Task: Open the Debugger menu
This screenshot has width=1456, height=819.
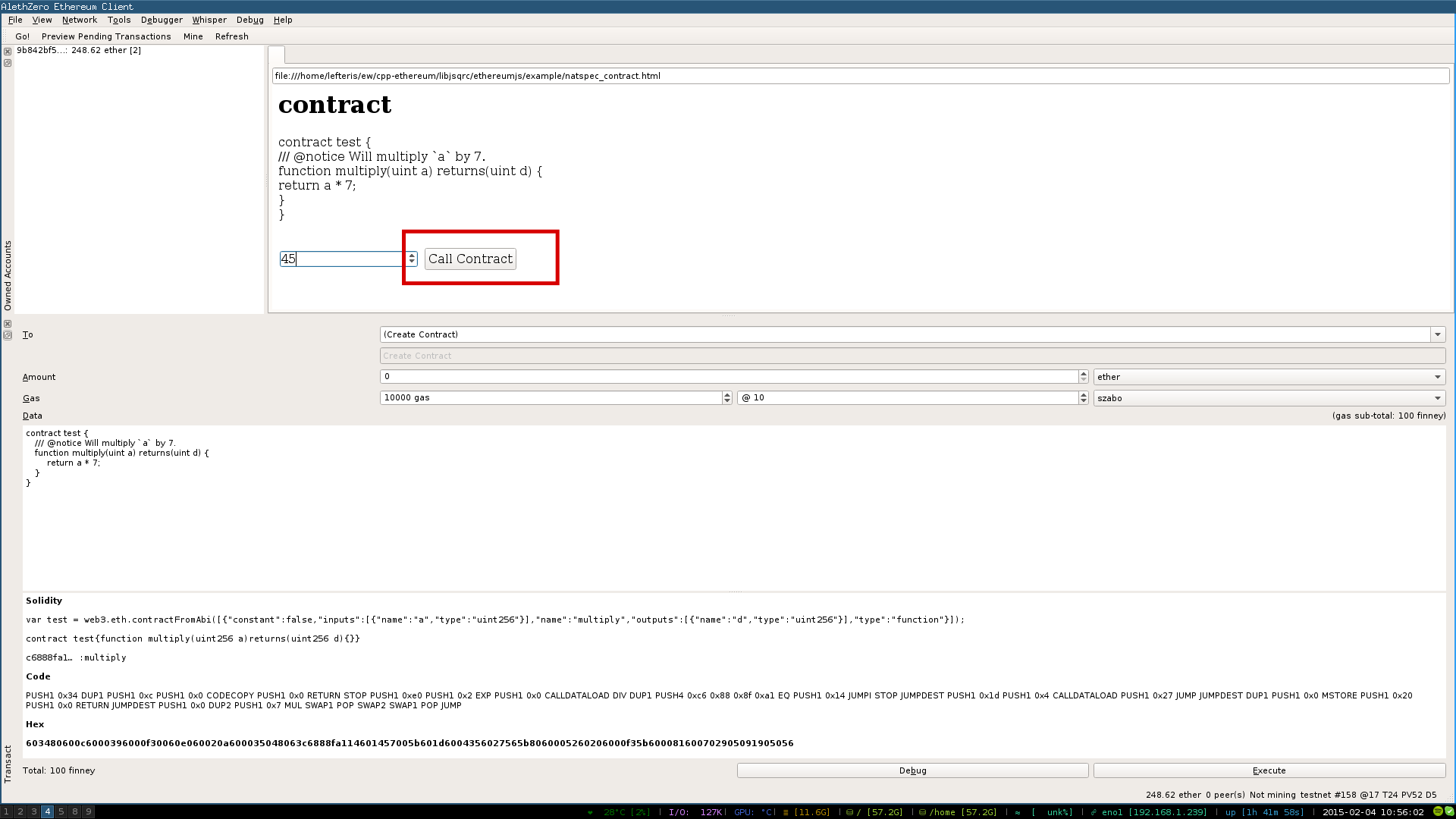Action: 161,20
